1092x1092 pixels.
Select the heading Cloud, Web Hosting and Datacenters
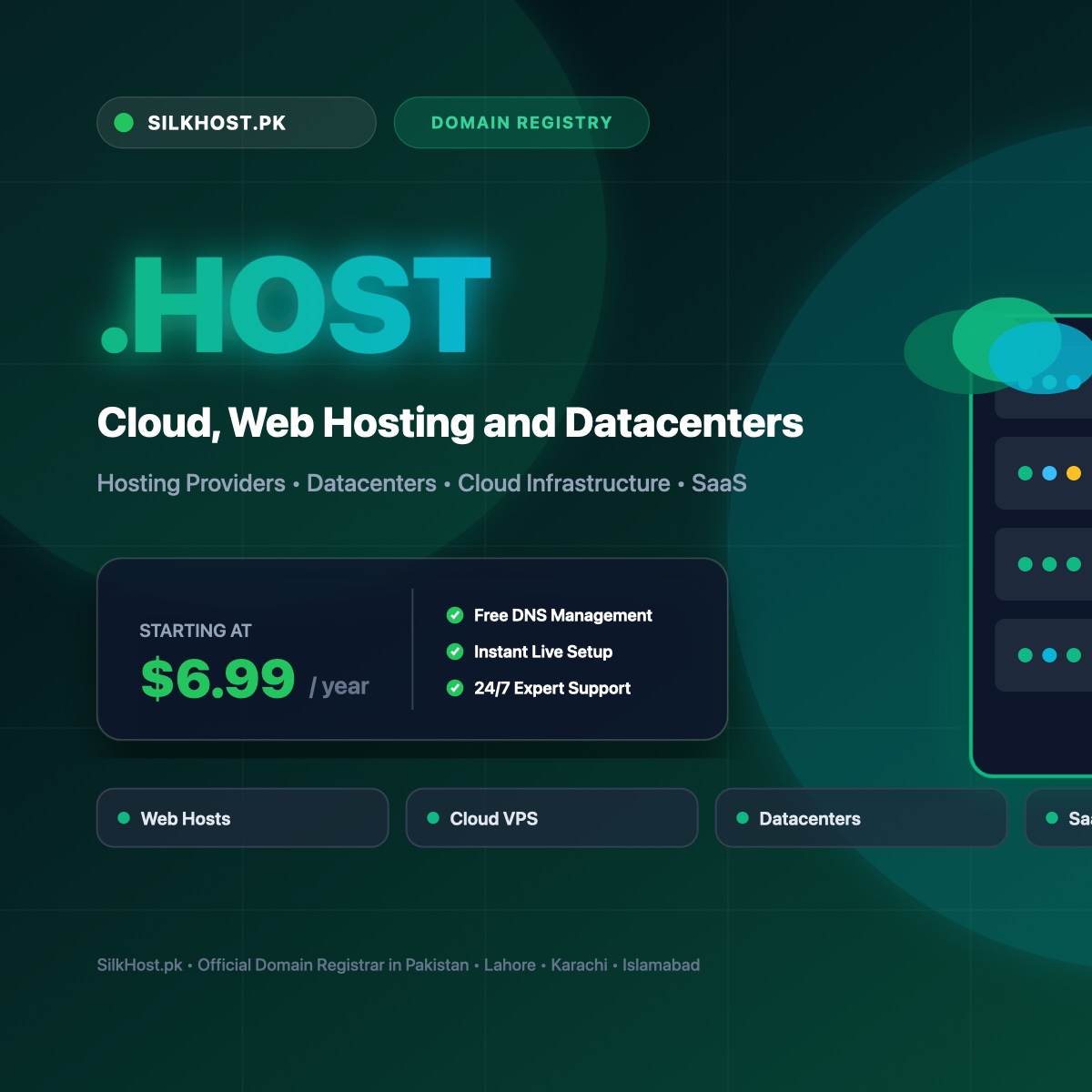[450, 423]
